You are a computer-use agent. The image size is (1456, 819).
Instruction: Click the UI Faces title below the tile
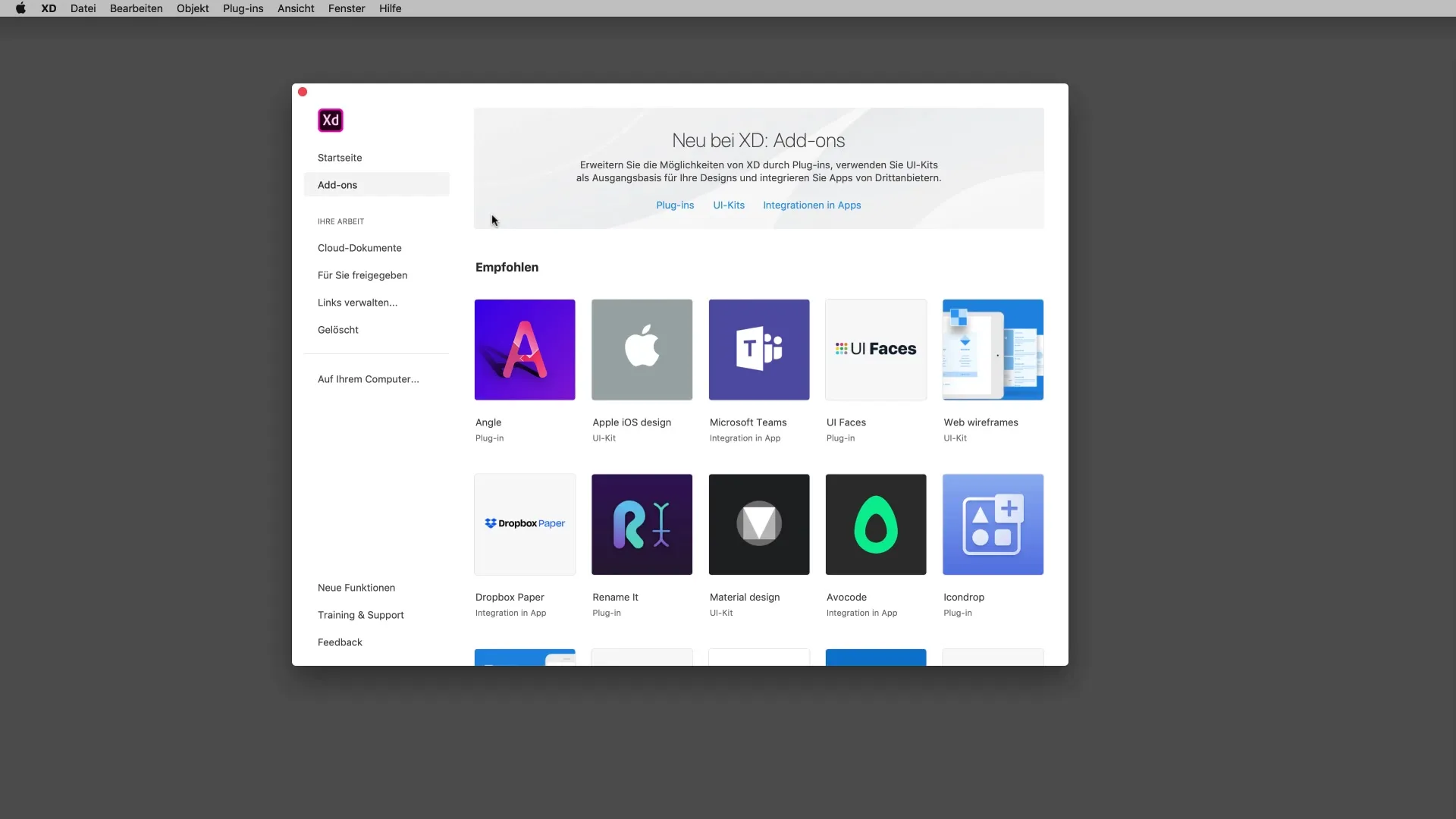pos(846,422)
